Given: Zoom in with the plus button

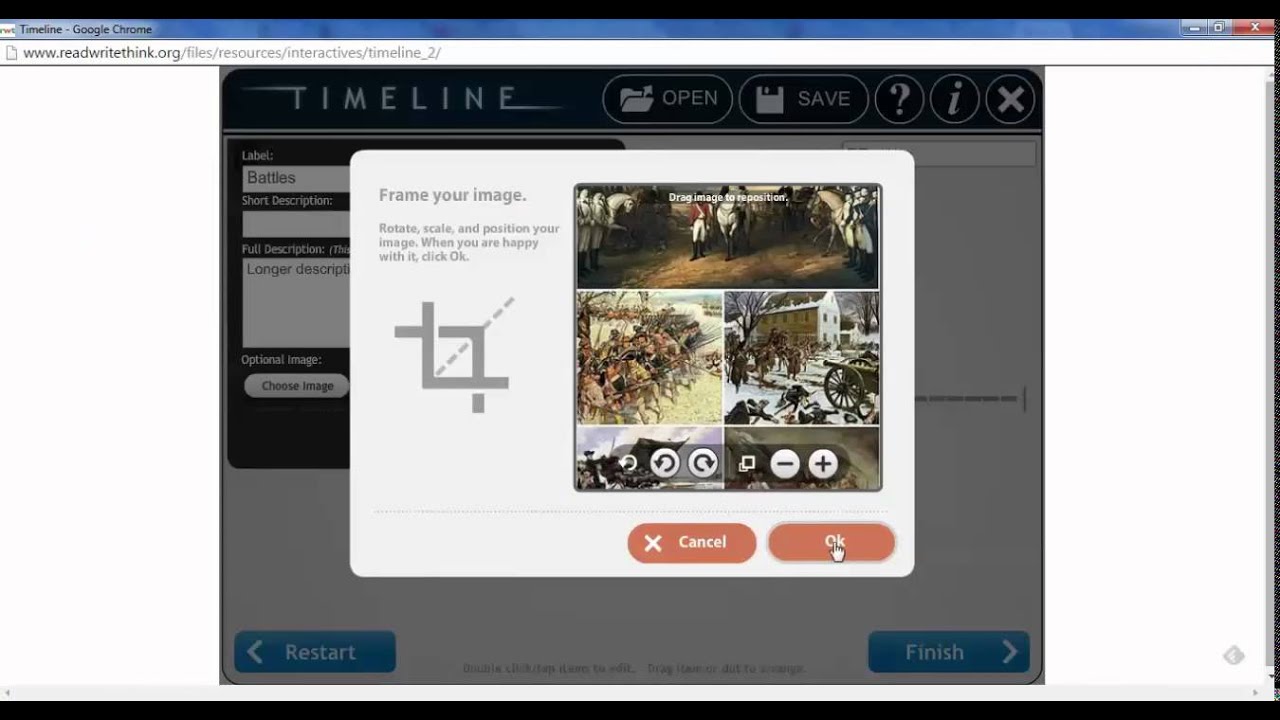Looking at the screenshot, I should pyautogui.click(x=823, y=463).
